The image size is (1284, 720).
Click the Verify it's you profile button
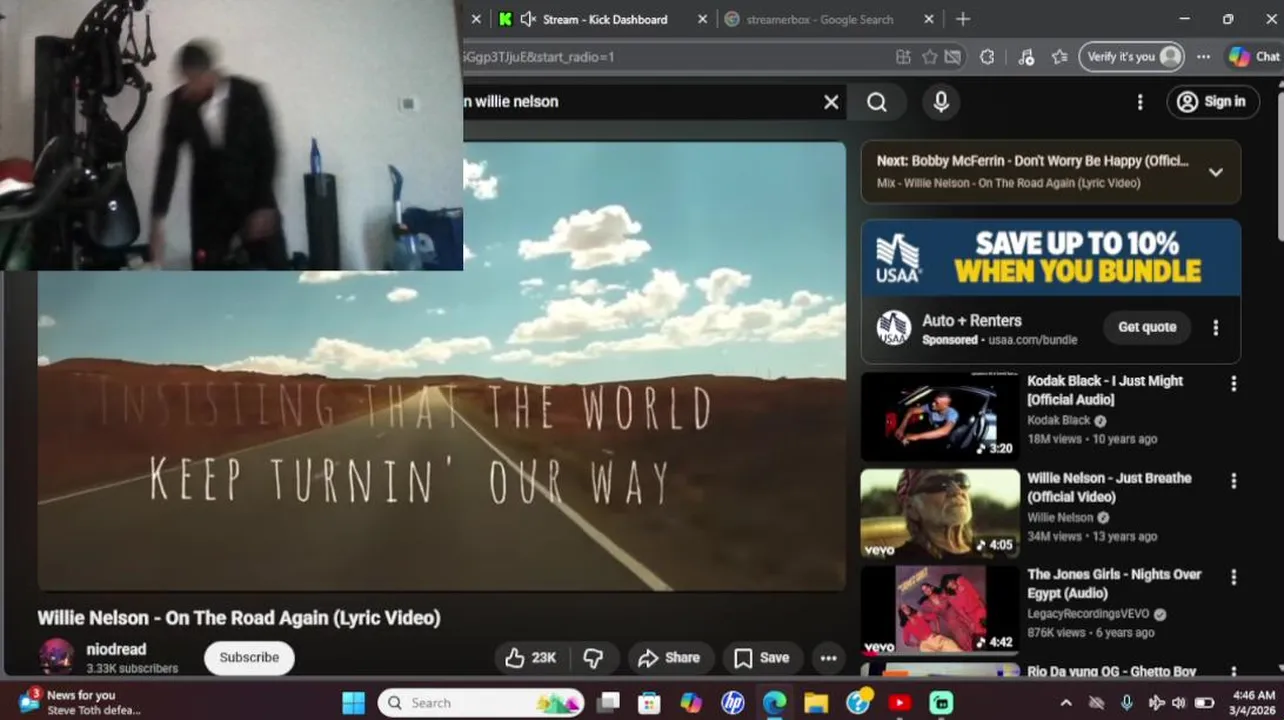click(x=1133, y=57)
